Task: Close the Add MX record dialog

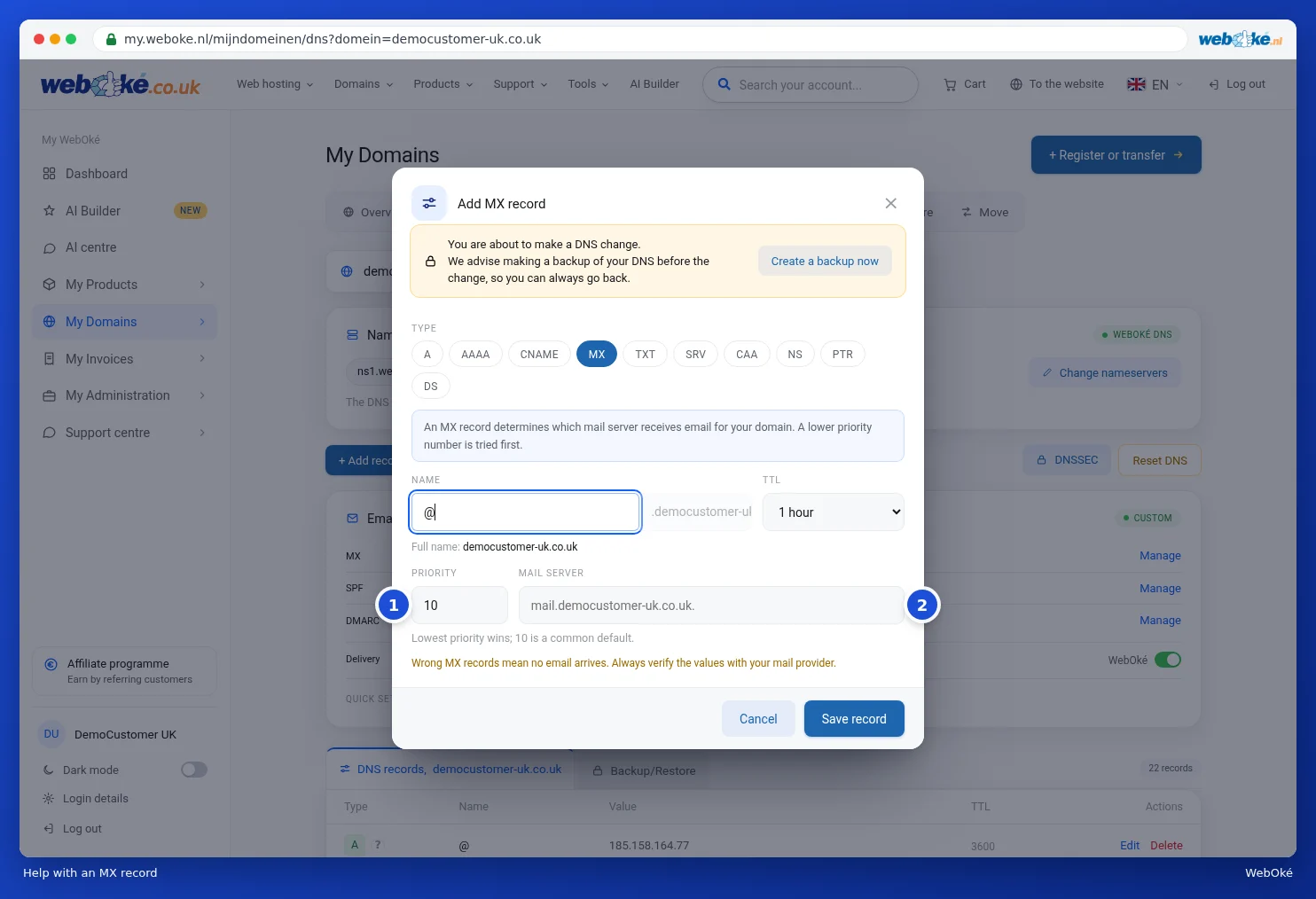Action: point(890,203)
